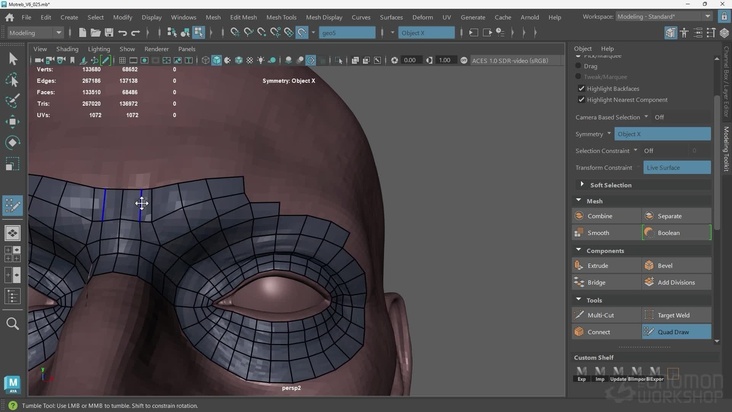Activate the Move tool in toolbox
This screenshot has width=732, height=412.
point(13,122)
